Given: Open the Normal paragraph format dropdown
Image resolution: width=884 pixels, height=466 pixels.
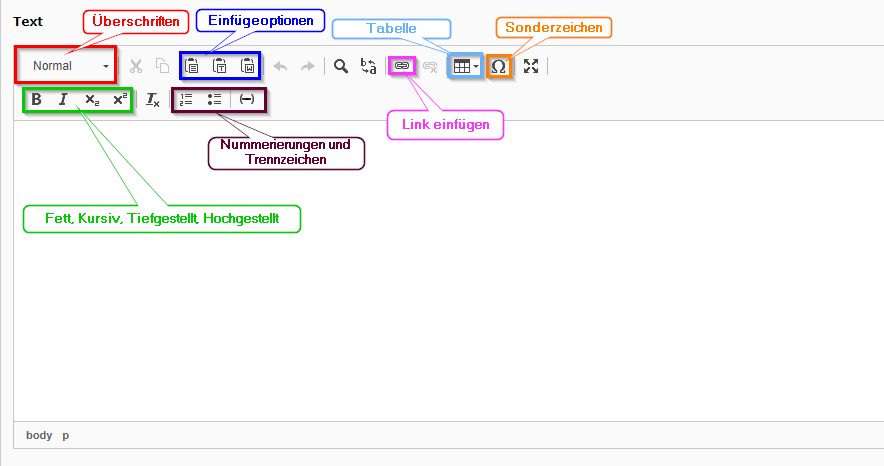Looking at the screenshot, I should pos(67,66).
